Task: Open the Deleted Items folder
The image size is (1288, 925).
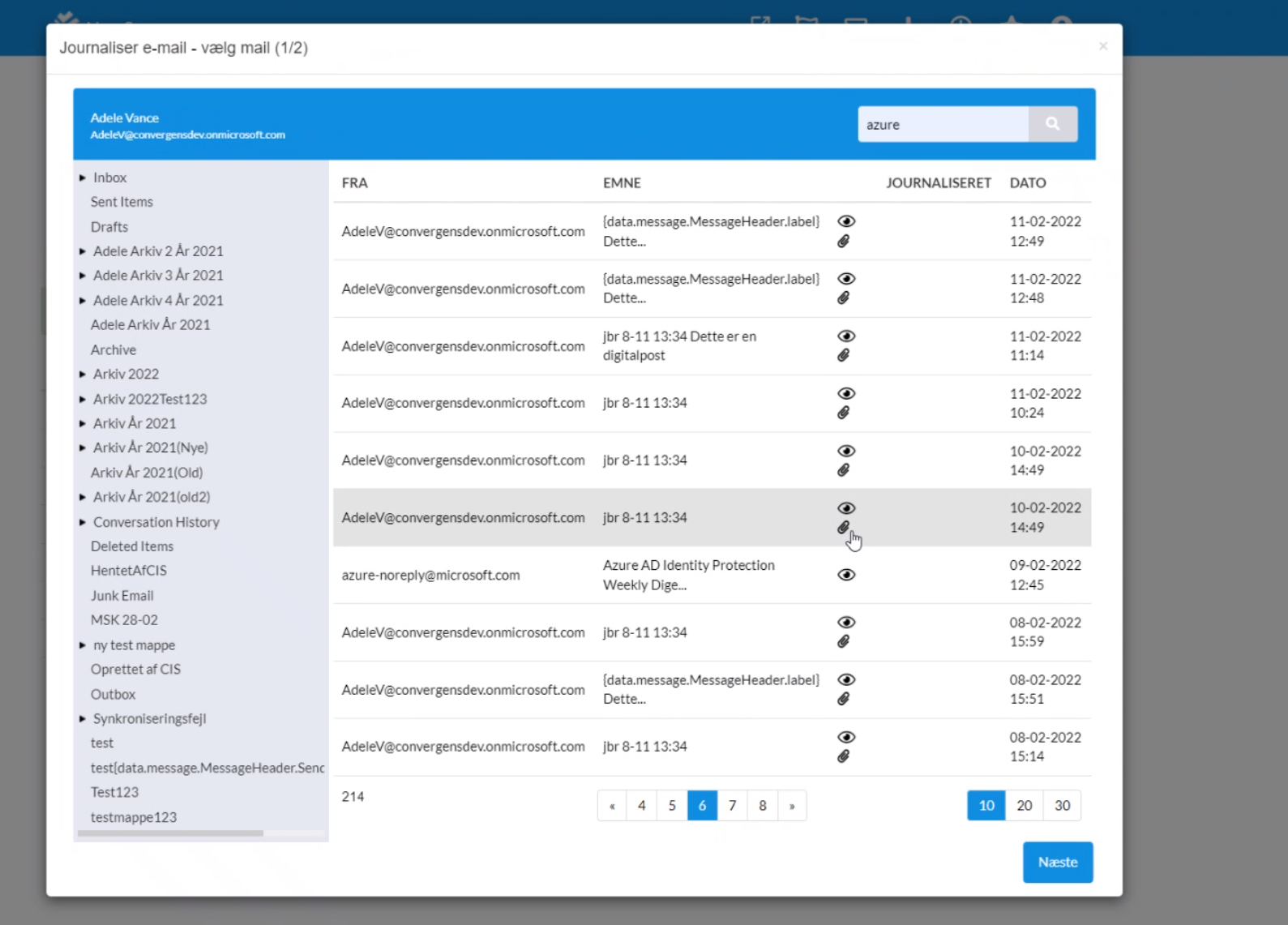Action: (132, 546)
